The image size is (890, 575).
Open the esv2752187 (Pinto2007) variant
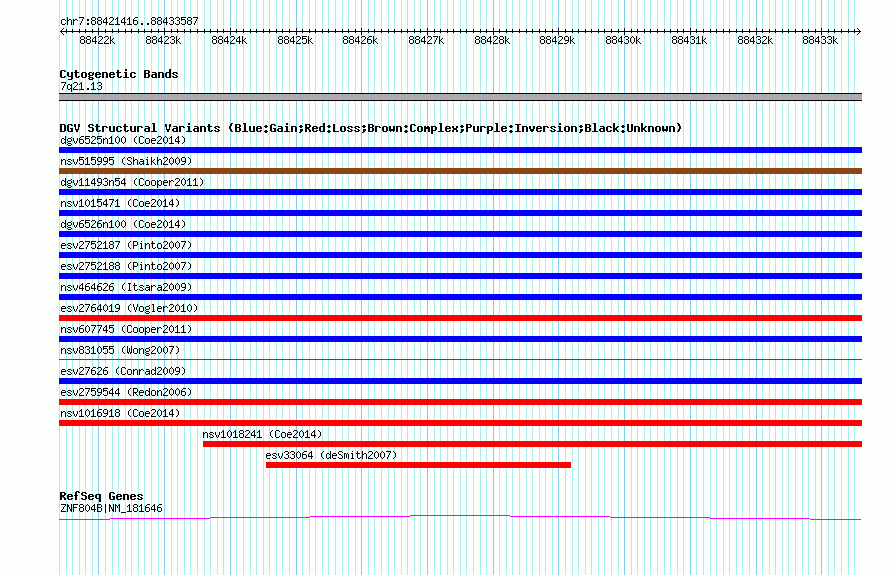tap(126, 245)
